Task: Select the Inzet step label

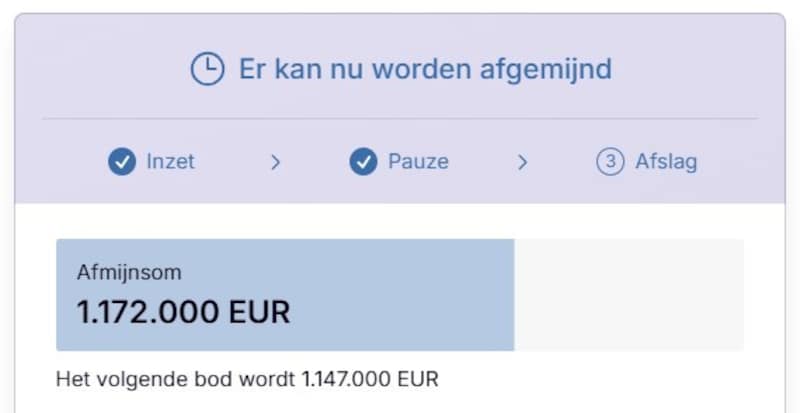Action: click(x=171, y=162)
